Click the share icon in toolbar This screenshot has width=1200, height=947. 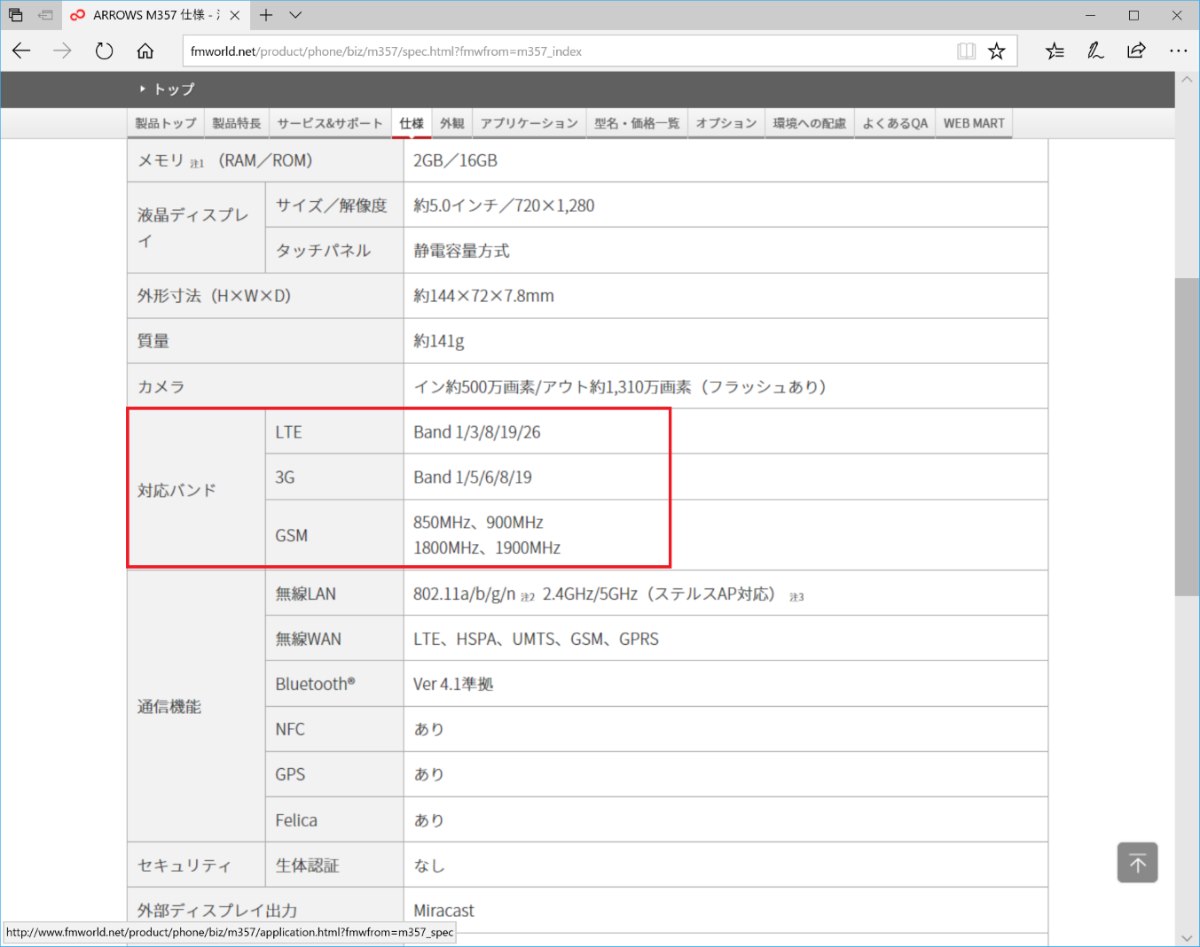(1136, 51)
